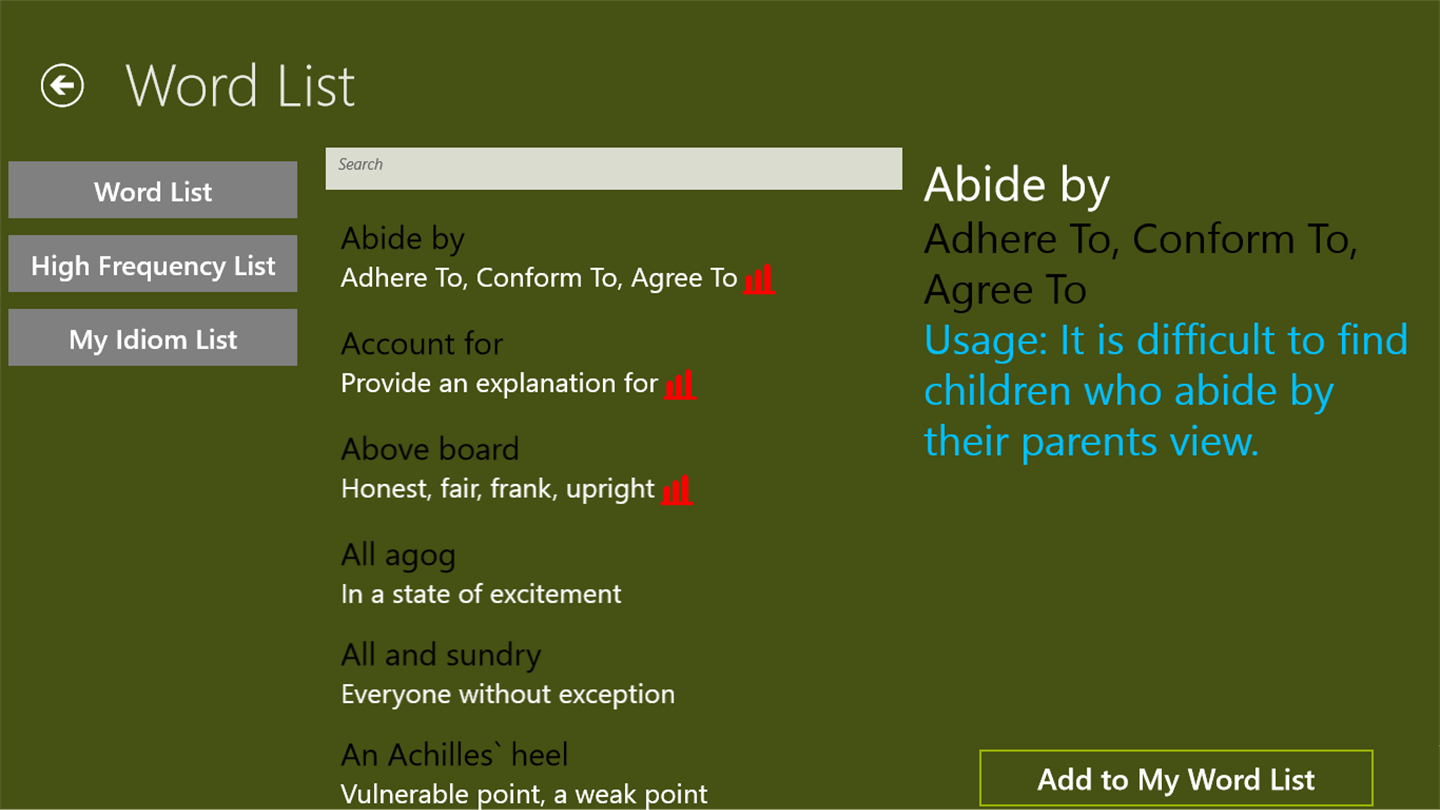Click frequency bars icon beside Above board
Image resolution: width=1440 pixels, height=810 pixels.
coord(677,490)
